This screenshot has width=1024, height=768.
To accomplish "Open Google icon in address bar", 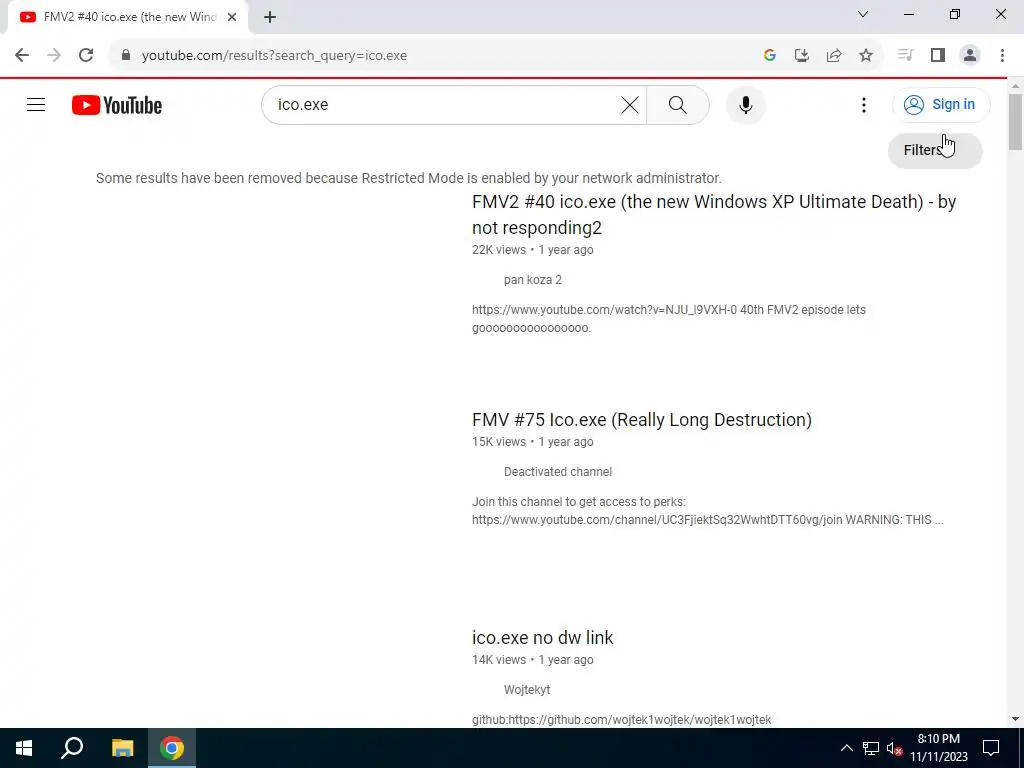I will (769, 56).
